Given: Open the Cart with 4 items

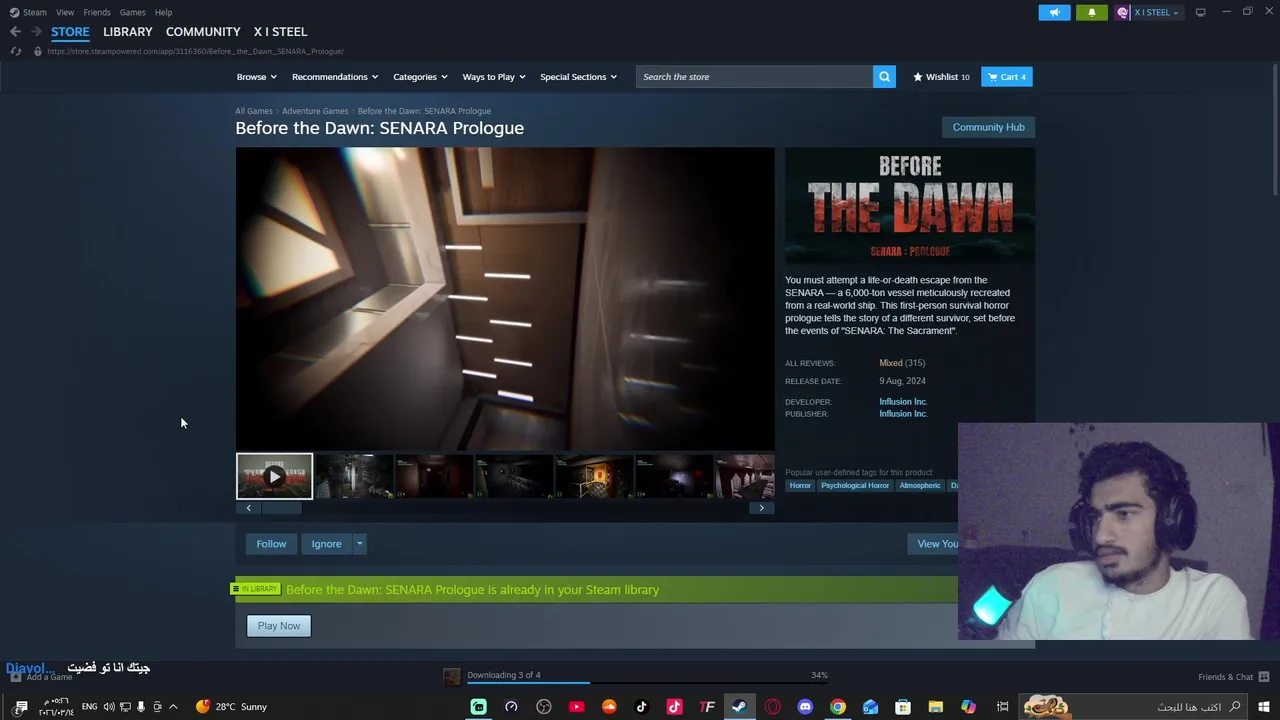Looking at the screenshot, I should point(1007,77).
